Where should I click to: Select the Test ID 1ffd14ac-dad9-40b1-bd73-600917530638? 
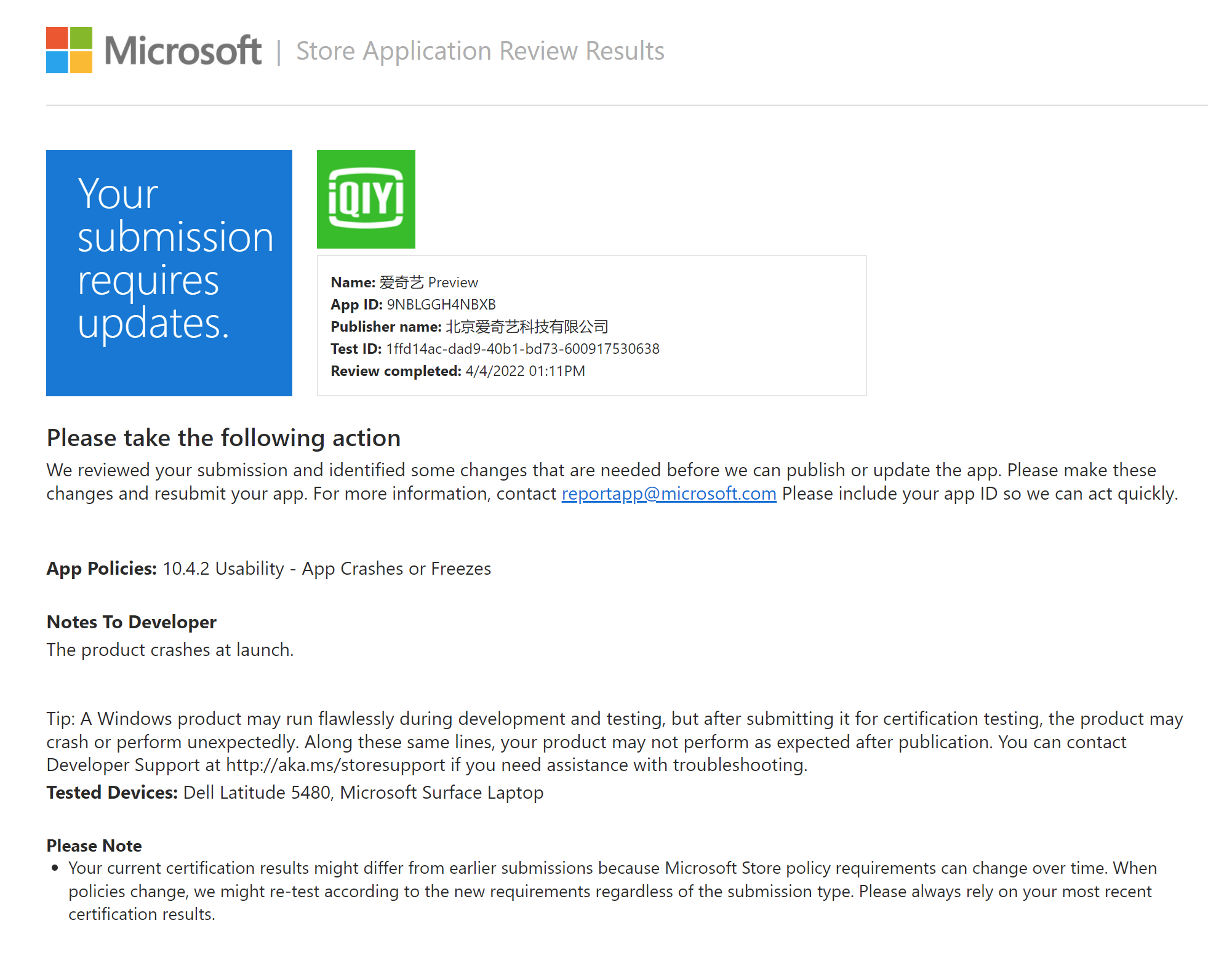point(522,349)
